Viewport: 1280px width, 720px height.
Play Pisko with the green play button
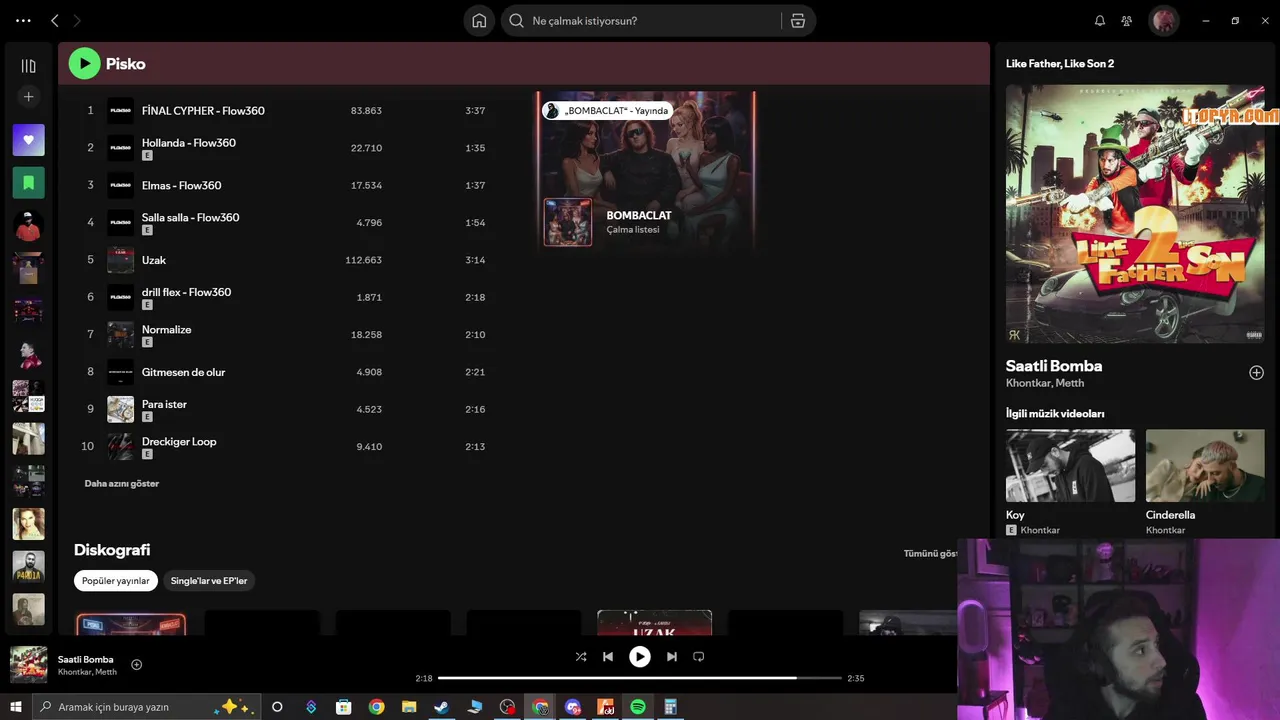pyautogui.click(x=84, y=64)
